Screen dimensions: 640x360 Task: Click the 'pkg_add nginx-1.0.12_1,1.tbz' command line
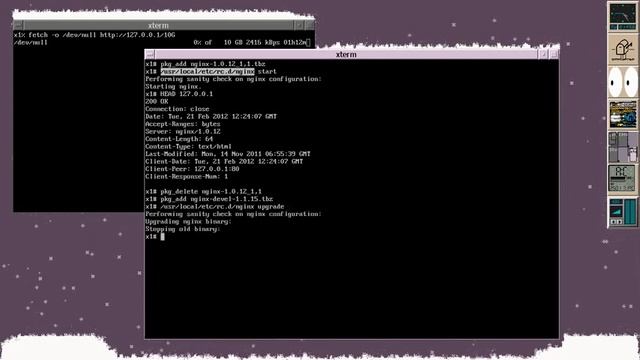(205, 64)
